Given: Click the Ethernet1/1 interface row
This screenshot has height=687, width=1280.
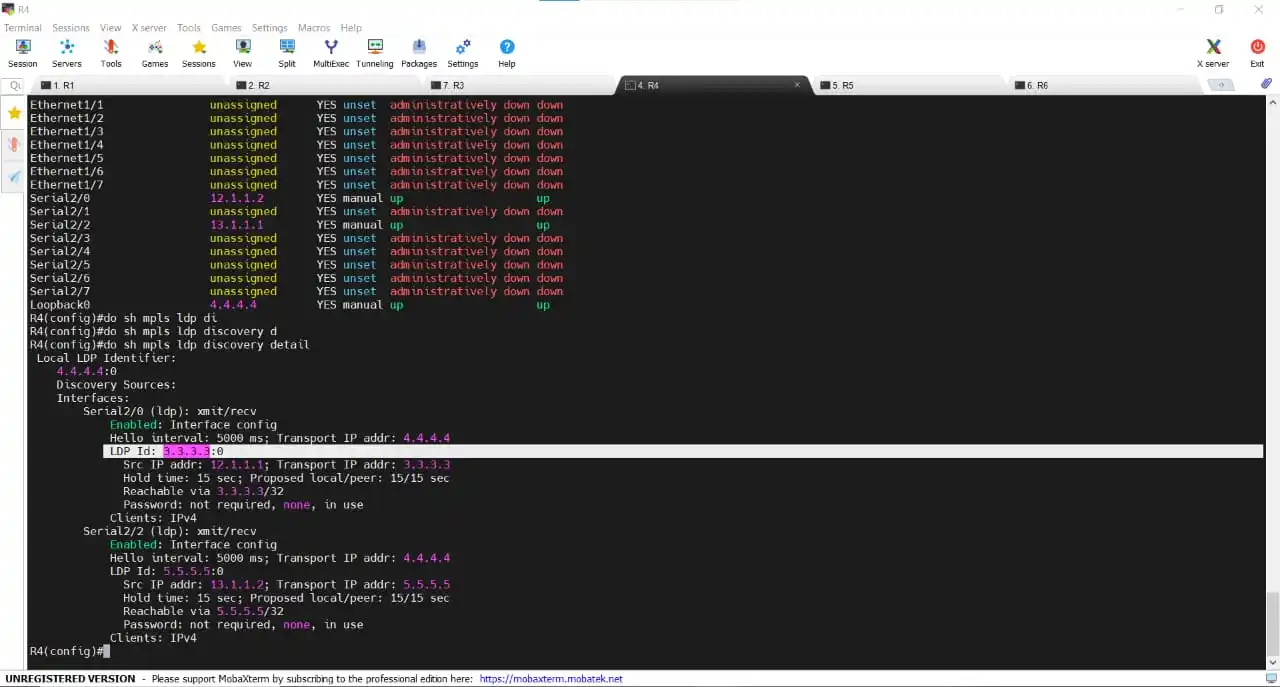Looking at the screenshot, I should (296, 105).
